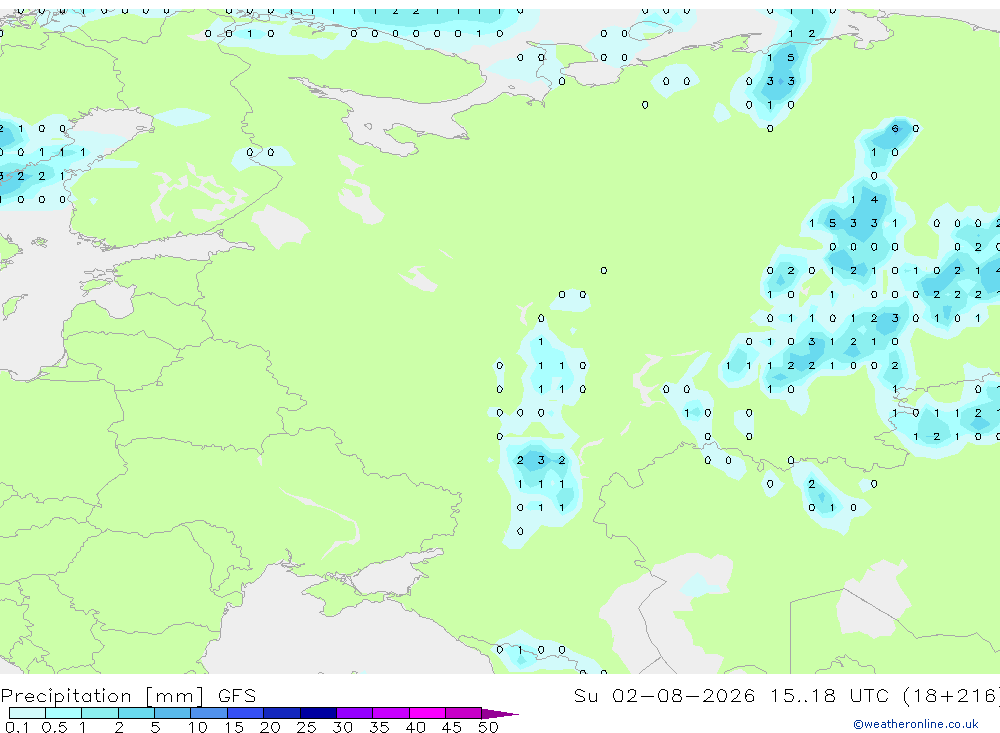Click the 'Precipitation [mm] GFS' title

pos(128,696)
